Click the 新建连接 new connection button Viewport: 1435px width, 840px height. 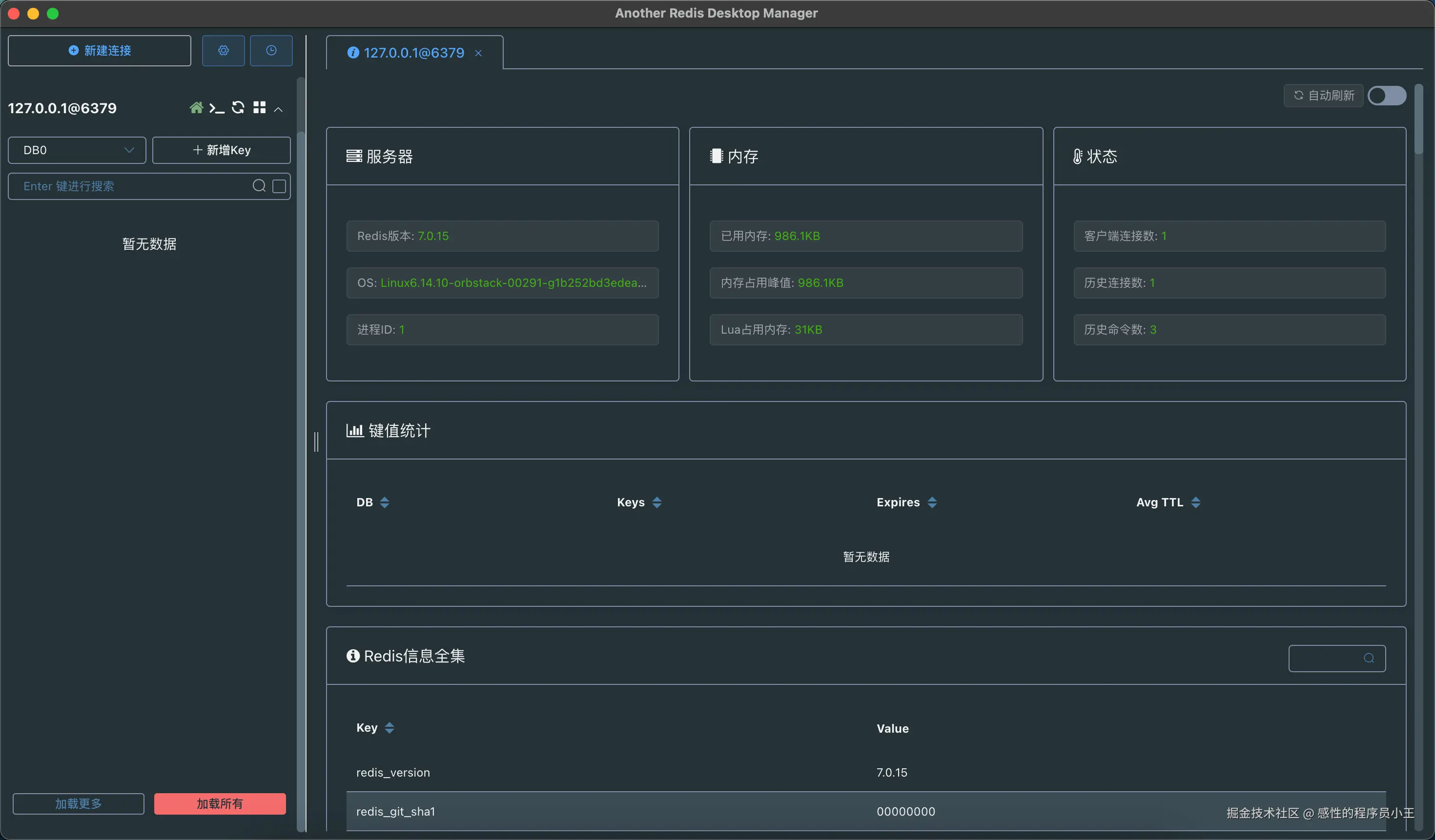tap(100, 51)
